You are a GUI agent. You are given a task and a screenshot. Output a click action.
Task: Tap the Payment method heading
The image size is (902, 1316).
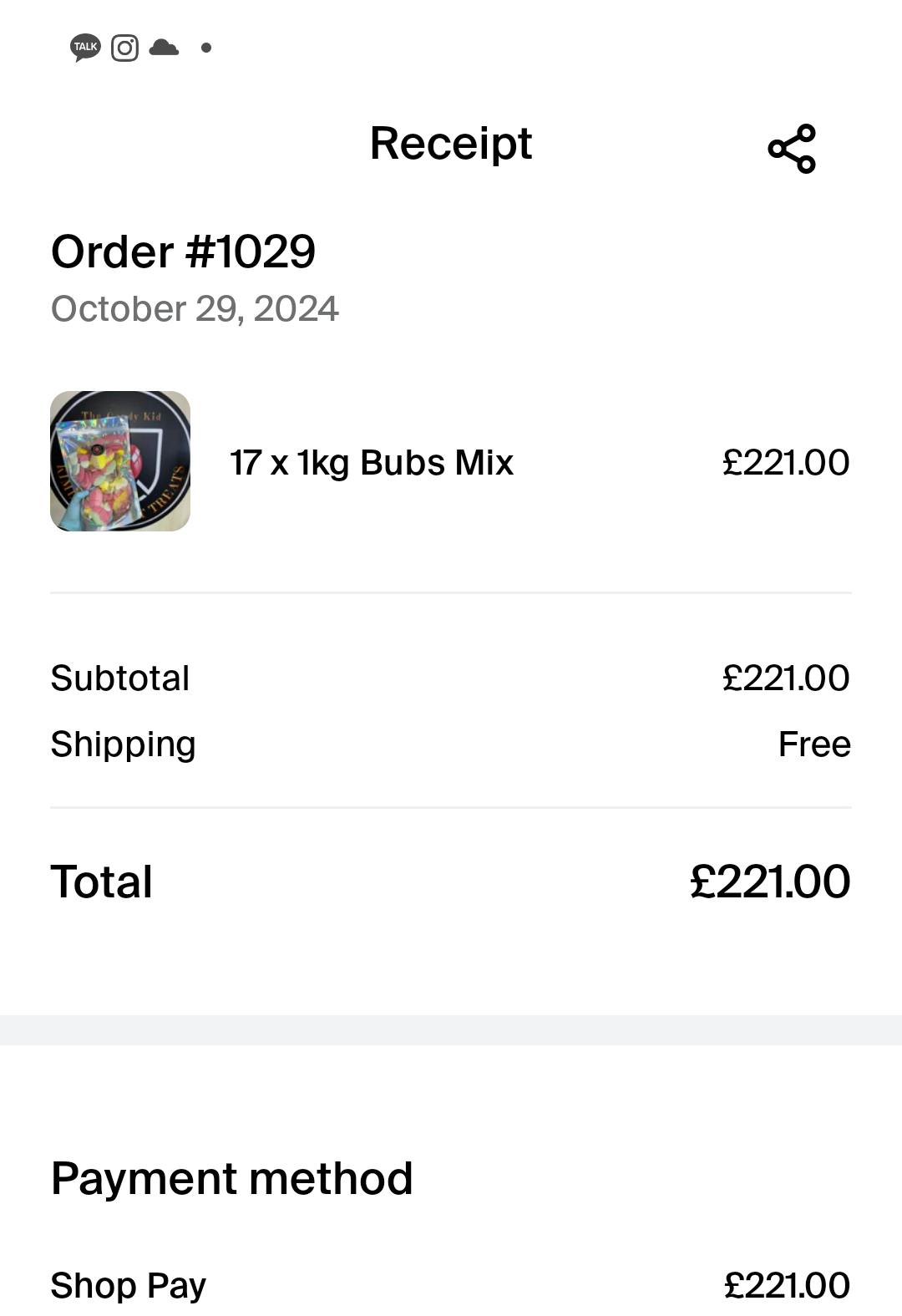point(231,1178)
